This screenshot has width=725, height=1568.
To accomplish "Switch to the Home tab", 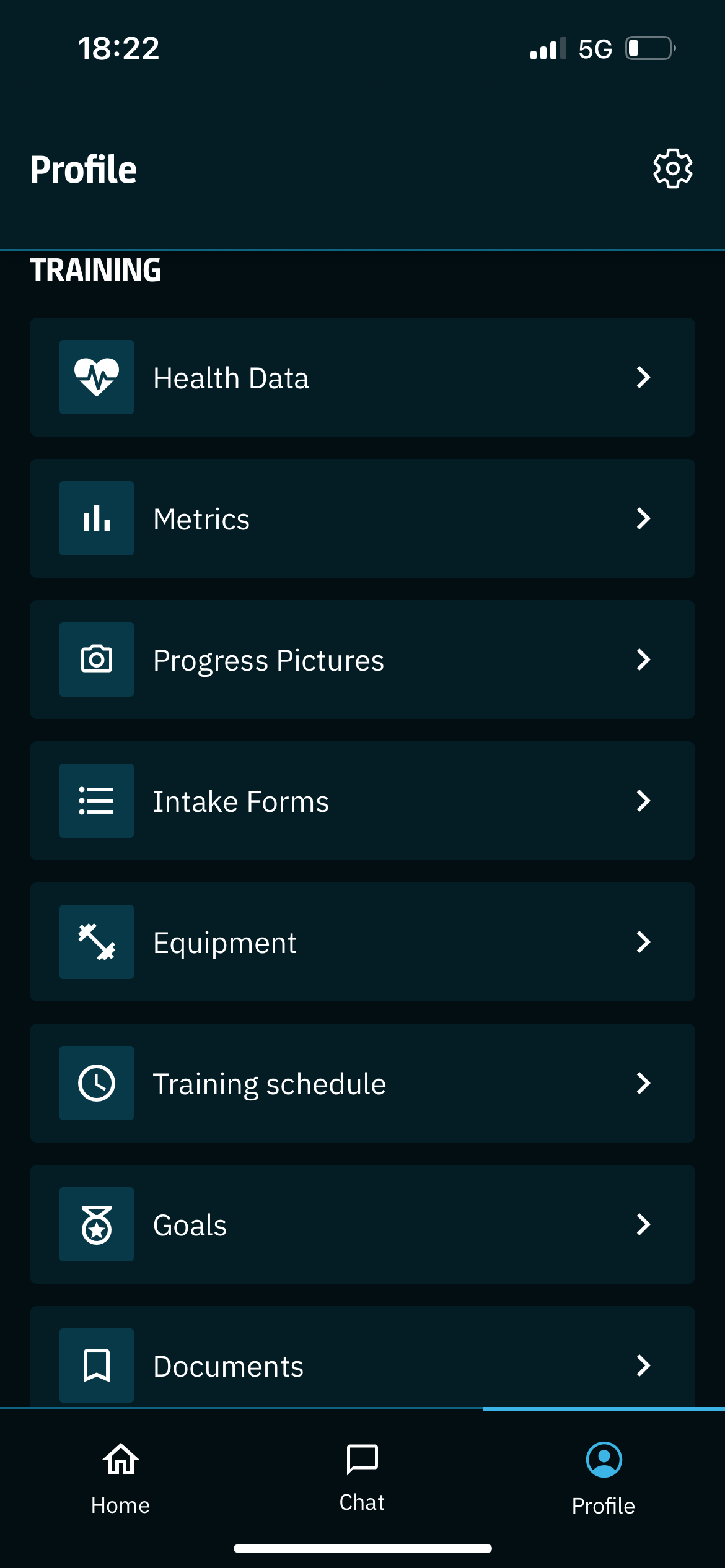I will pyautogui.click(x=121, y=1478).
